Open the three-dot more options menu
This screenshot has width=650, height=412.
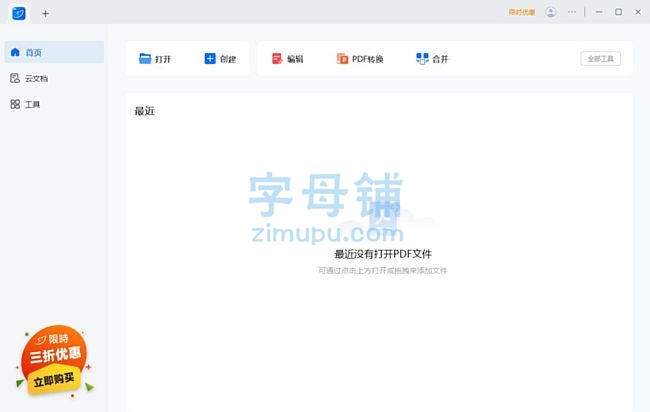click(572, 12)
